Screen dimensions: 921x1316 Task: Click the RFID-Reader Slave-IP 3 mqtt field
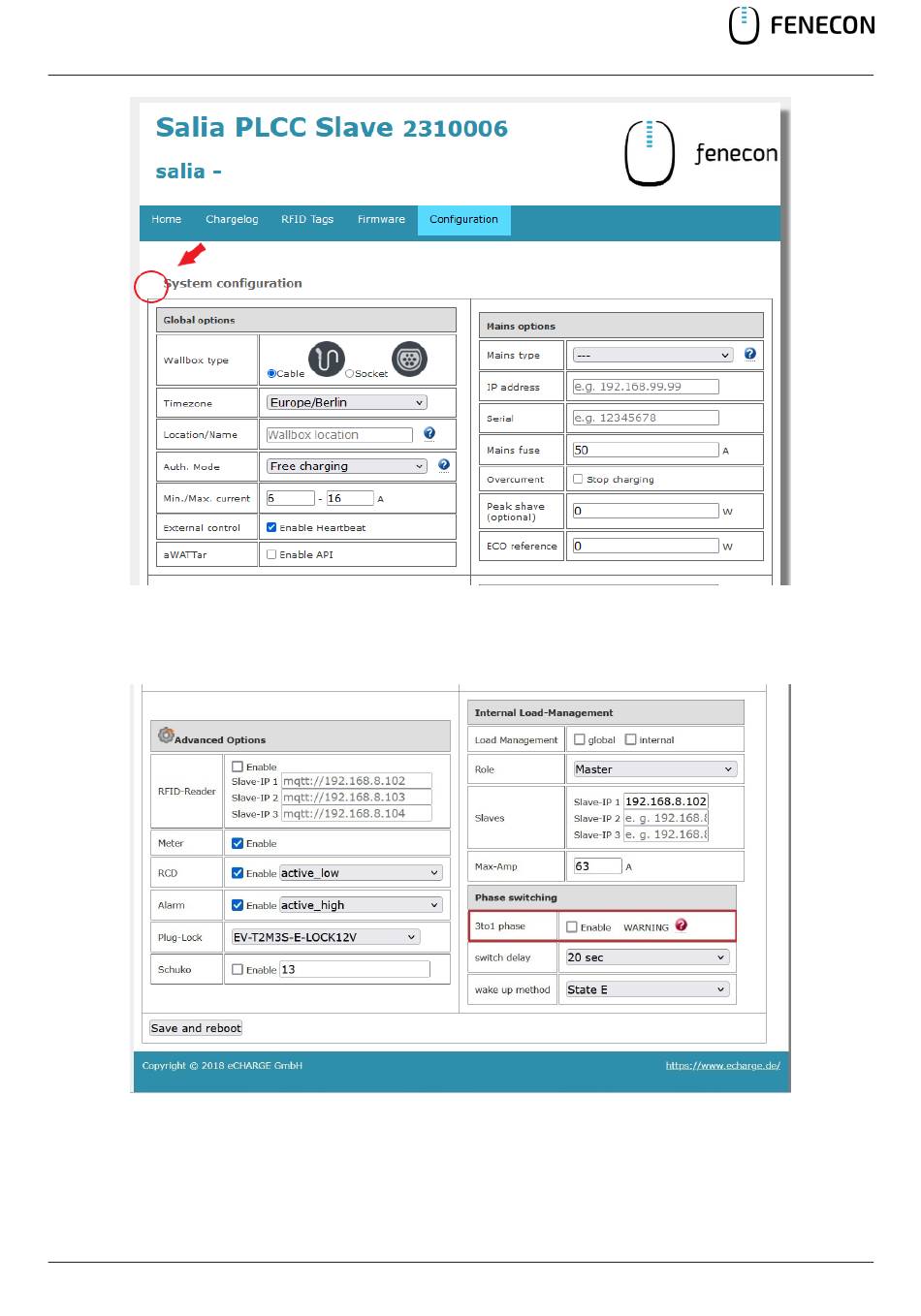pyautogui.click(x=357, y=814)
